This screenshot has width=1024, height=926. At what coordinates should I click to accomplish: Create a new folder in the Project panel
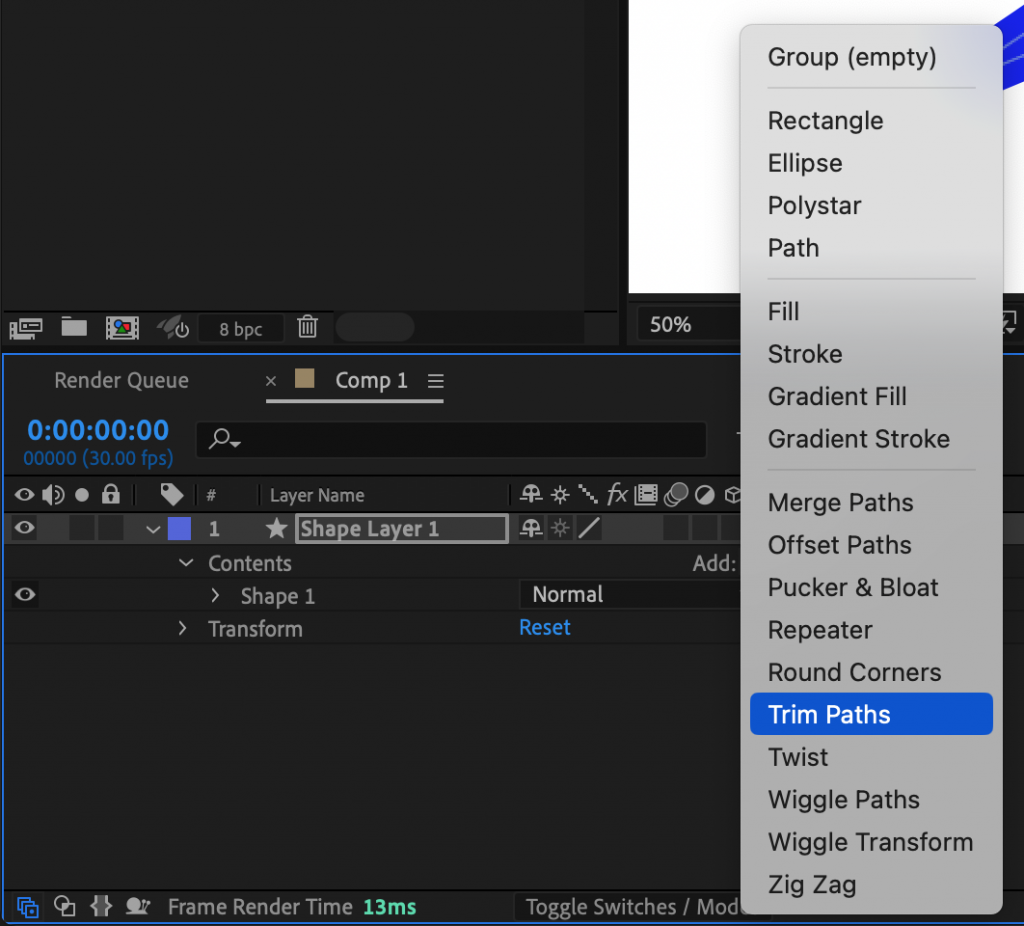click(74, 327)
